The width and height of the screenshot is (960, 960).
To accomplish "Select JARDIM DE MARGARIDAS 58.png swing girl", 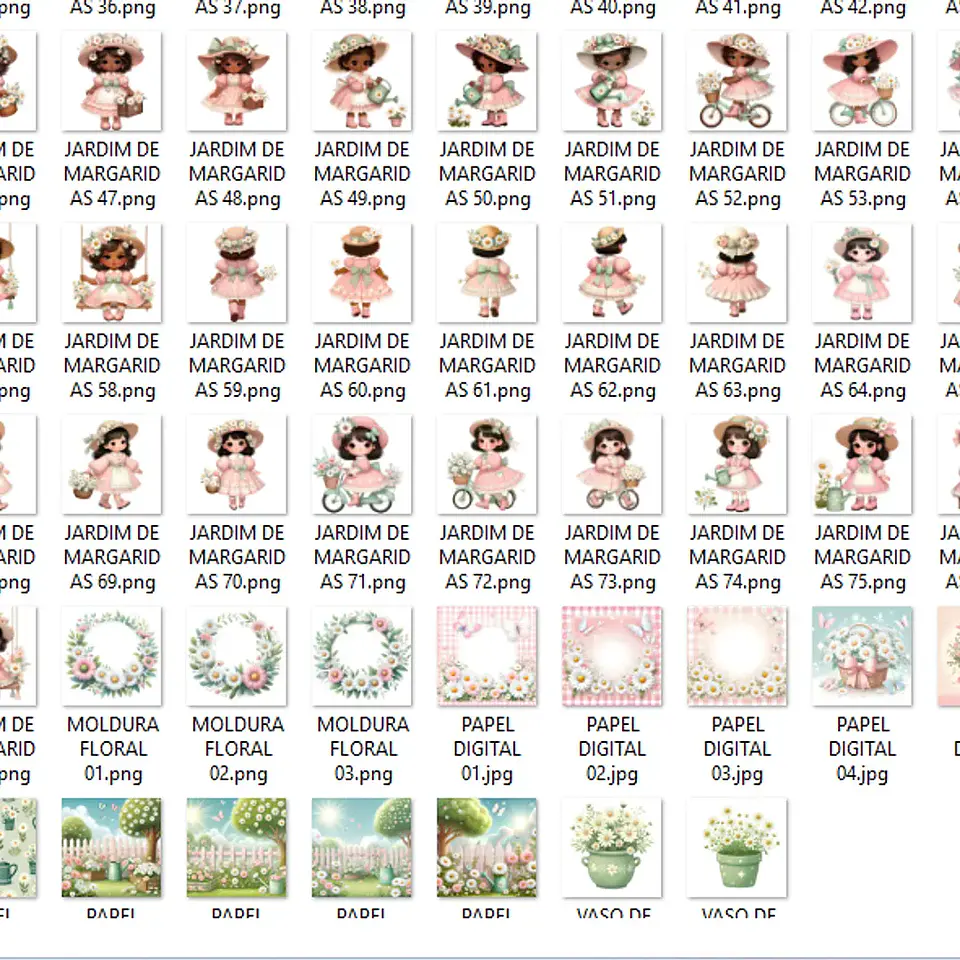I will [x=112, y=273].
